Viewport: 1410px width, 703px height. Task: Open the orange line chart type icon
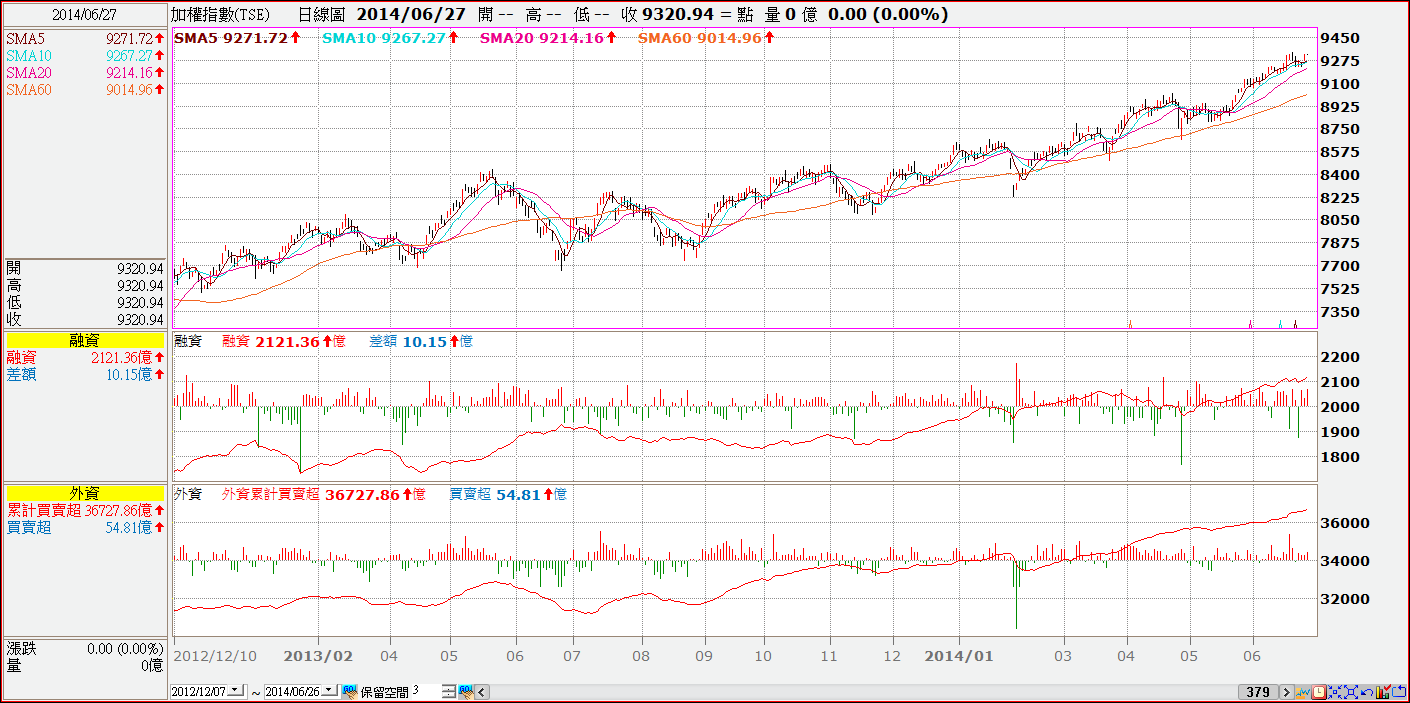tap(1303, 692)
